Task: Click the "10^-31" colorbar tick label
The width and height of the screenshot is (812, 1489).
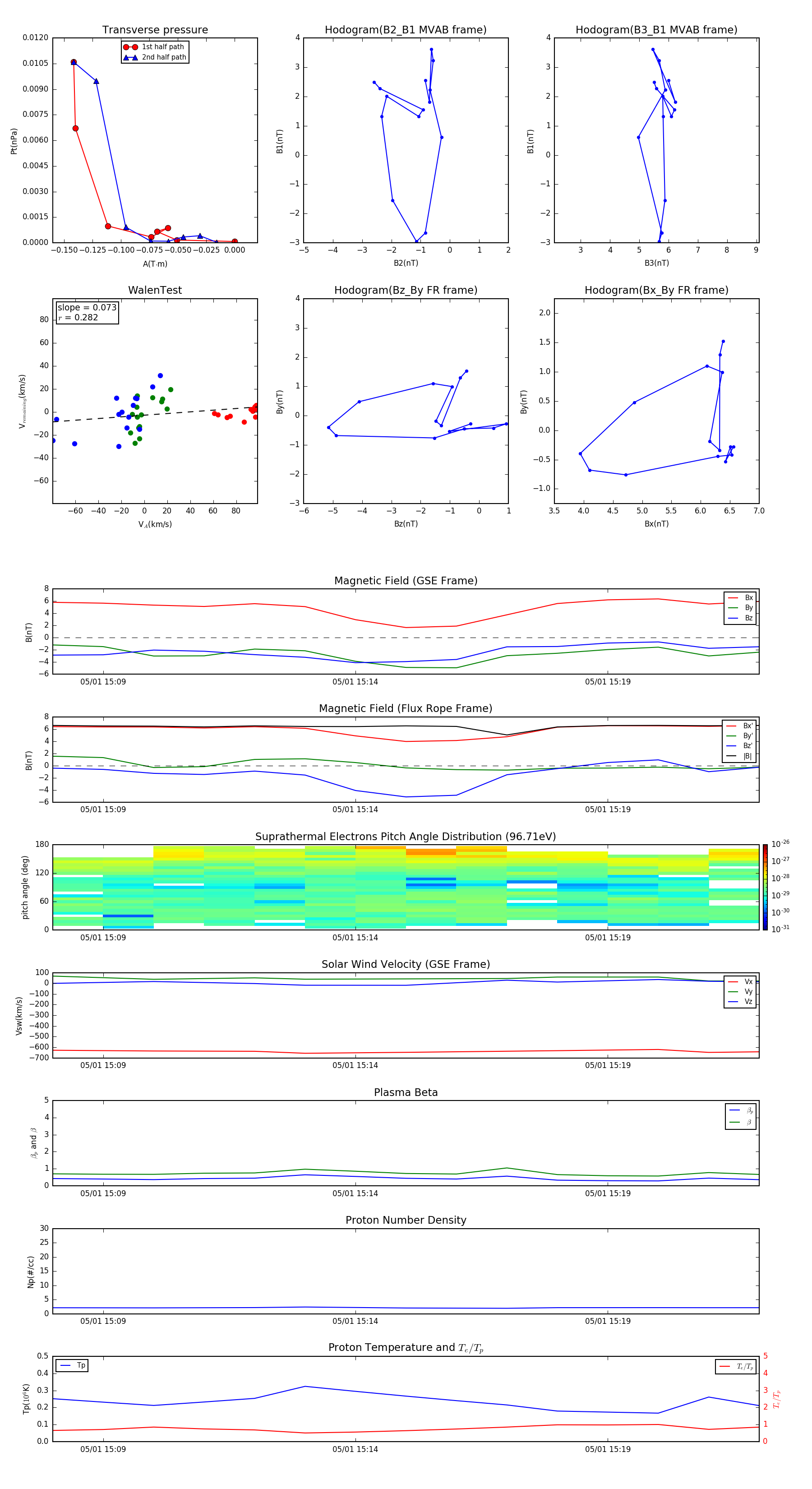Action: 780,929
